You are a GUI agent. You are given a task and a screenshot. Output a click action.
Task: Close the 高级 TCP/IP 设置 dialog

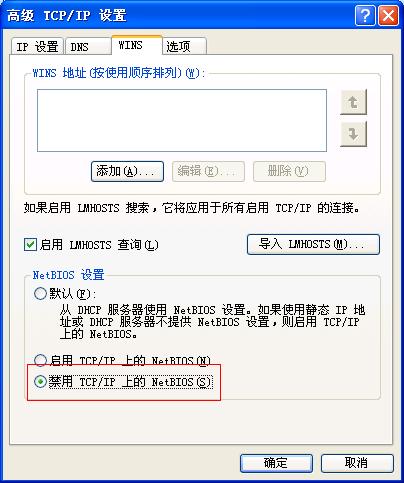[388, 15]
